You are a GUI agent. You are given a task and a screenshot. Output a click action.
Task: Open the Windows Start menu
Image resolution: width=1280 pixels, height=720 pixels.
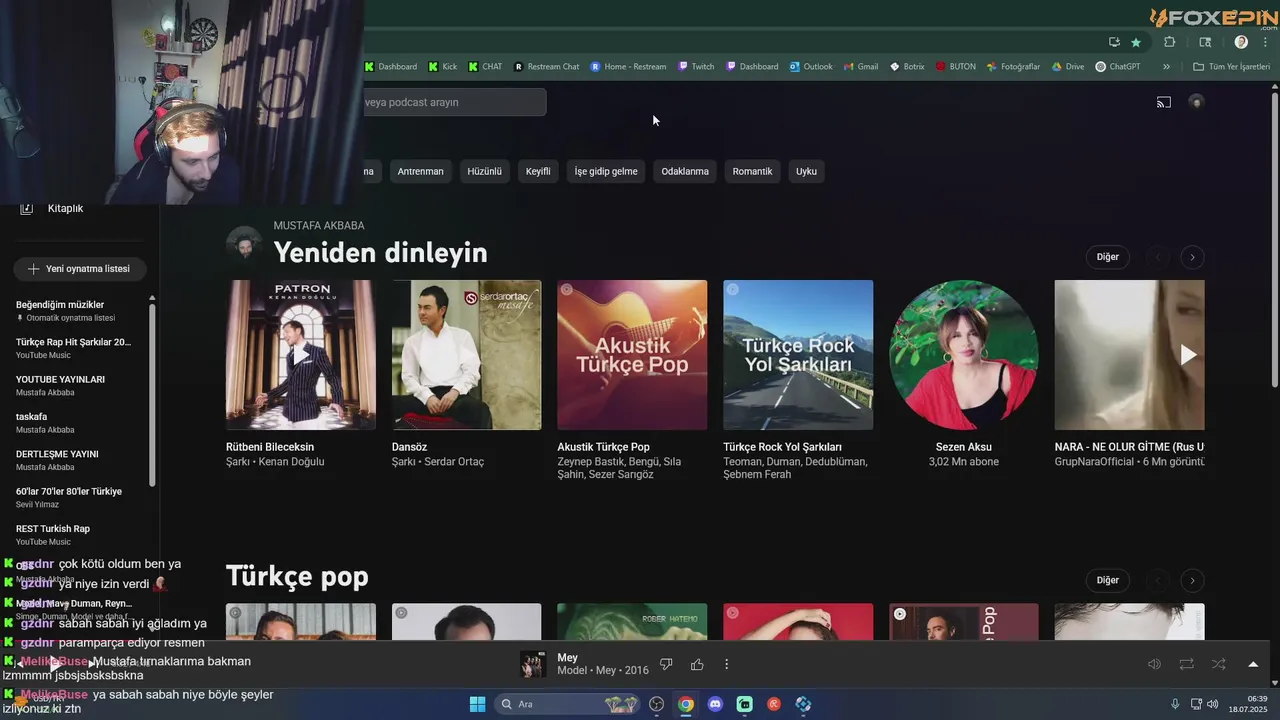pyautogui.click(x=477, y=704)
